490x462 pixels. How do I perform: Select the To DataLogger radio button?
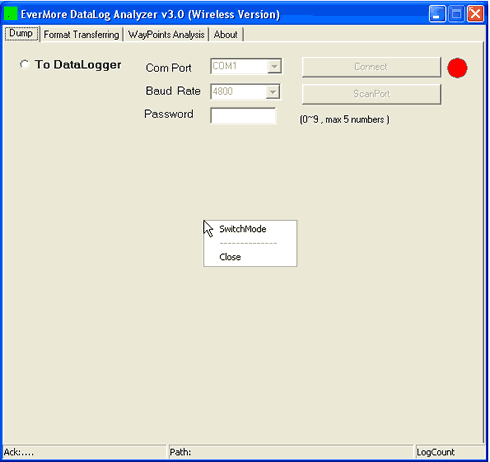tap(25, 64)
